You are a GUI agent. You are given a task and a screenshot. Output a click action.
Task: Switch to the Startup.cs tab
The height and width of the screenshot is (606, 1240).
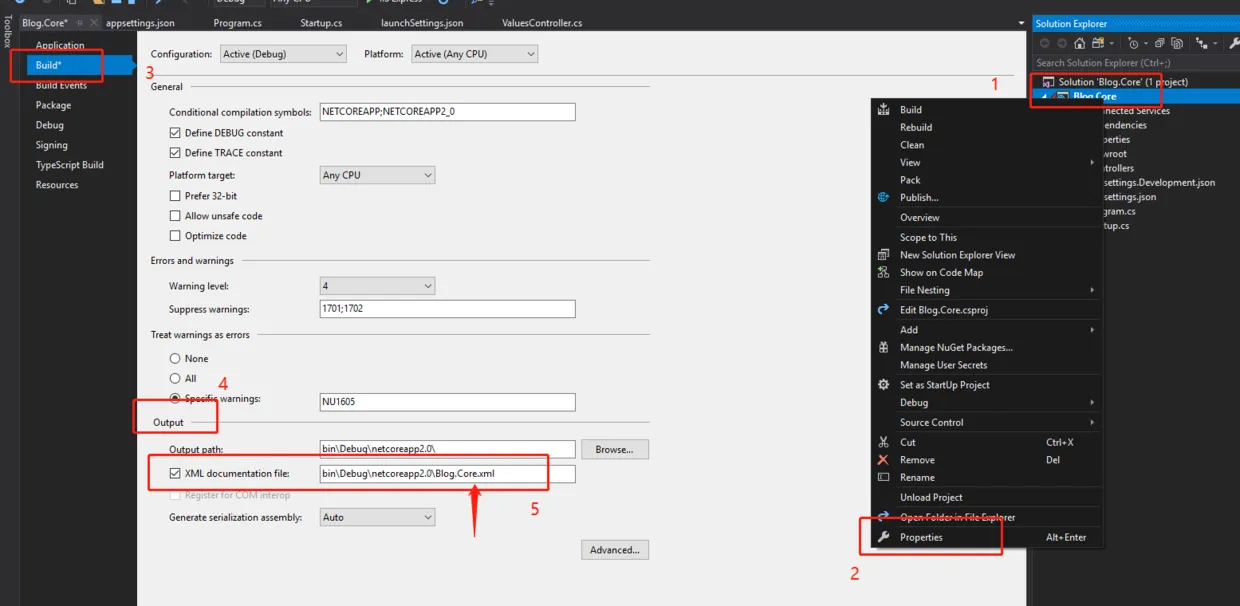click(x=321, y=23)
